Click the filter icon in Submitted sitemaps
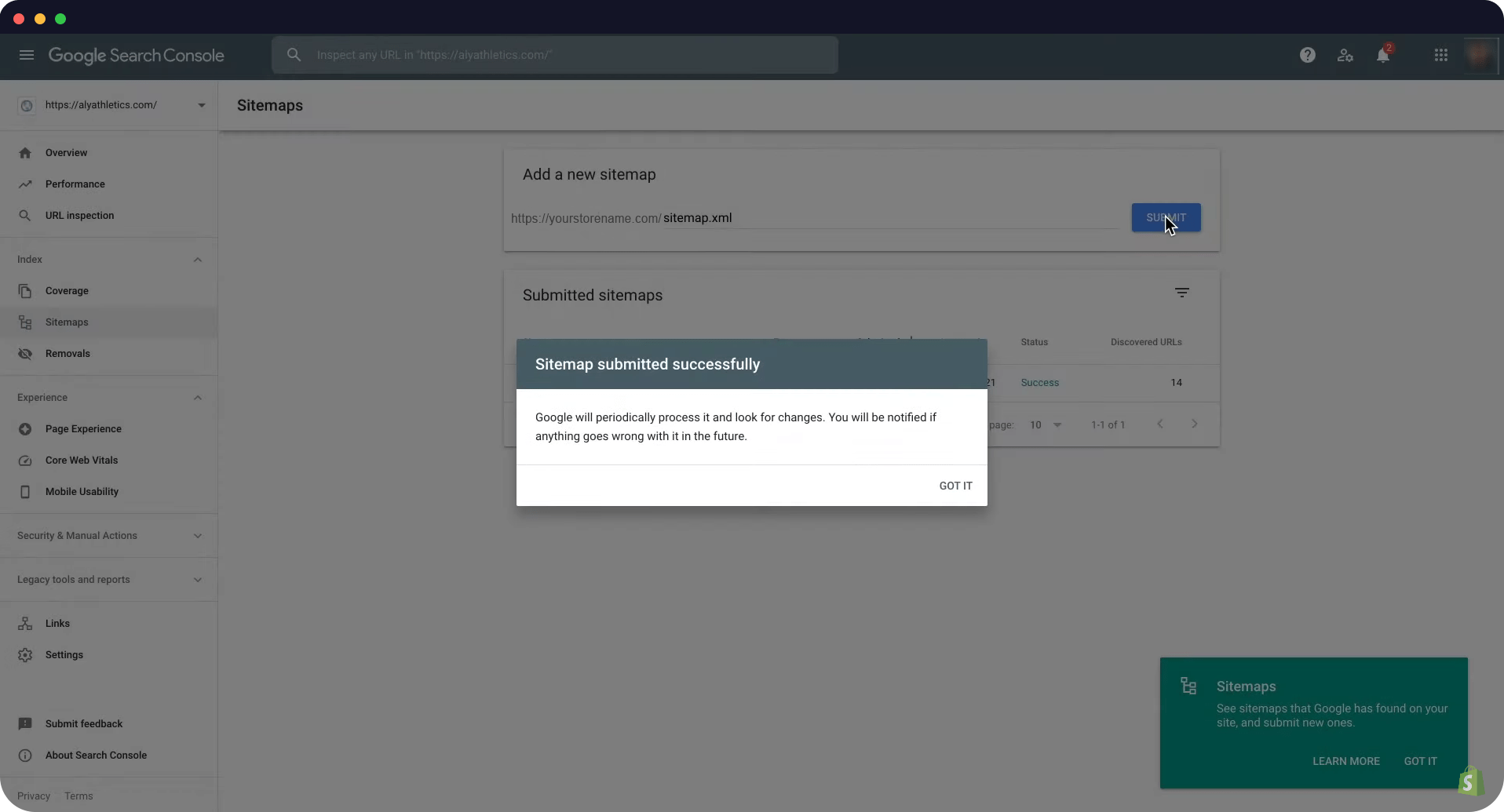Screen dimensions: 1504x812 pyautogui.click(x=1182, y=293)
